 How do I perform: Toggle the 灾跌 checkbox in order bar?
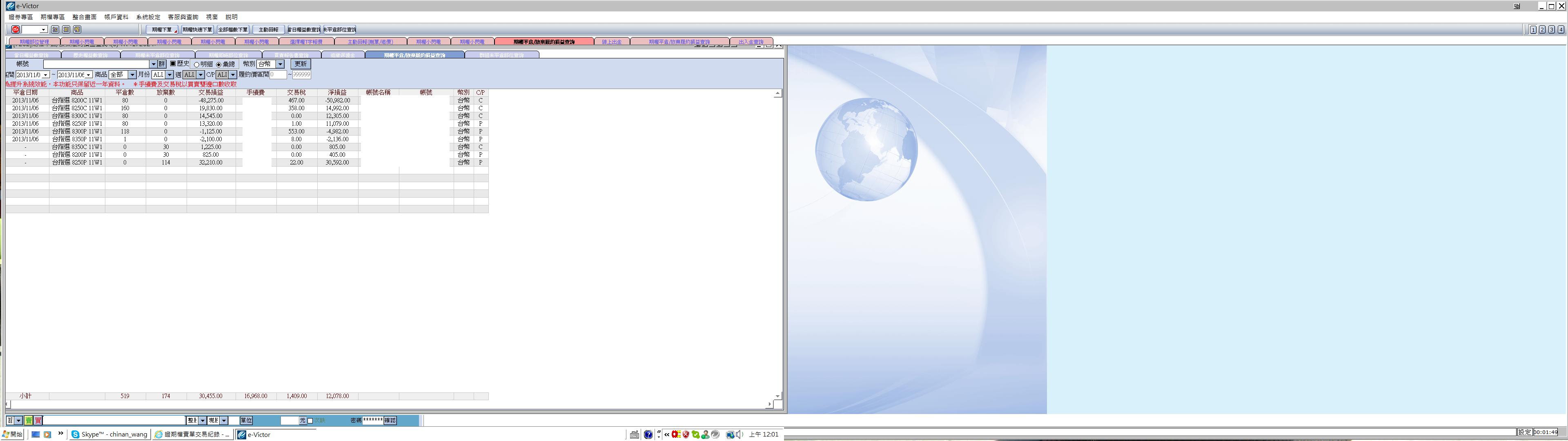pyautogui.click(x=310, y=421)
